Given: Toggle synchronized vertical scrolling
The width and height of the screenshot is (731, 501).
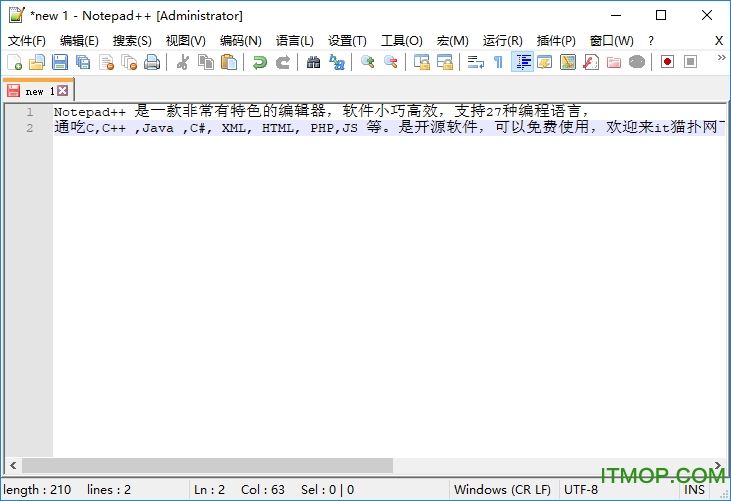Looking at the screenshot, I should click(421, 62).
